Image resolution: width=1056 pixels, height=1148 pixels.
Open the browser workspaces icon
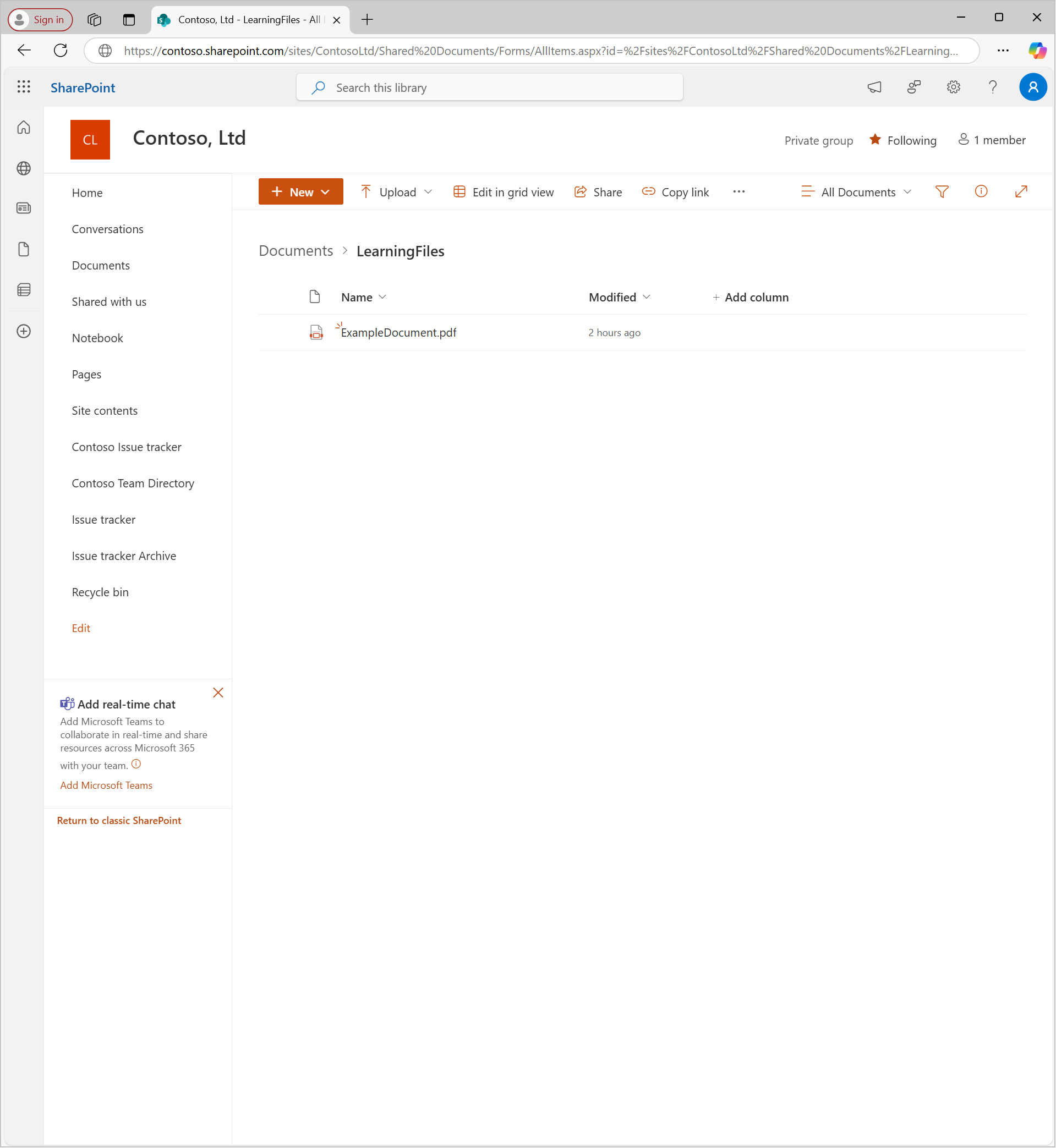(94, 19)
